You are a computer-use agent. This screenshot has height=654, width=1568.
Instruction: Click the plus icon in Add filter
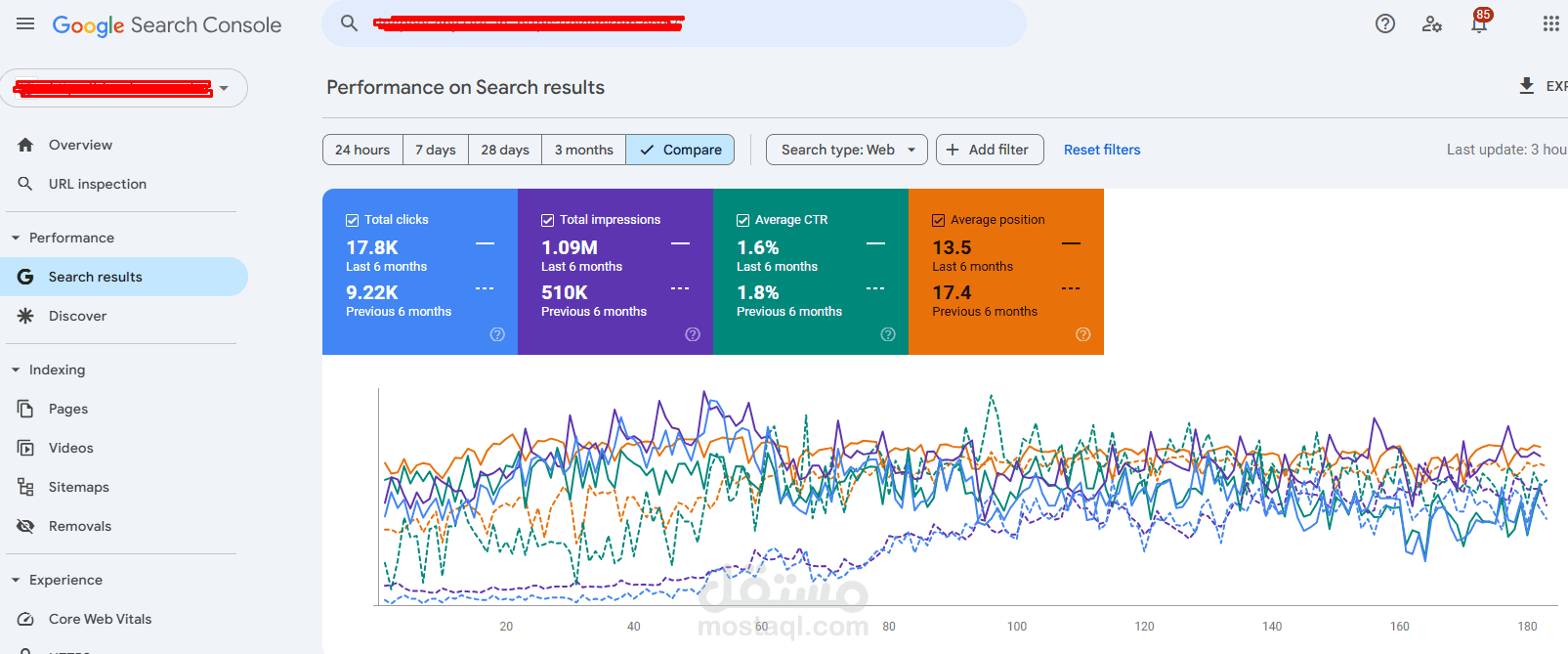tap(953, 150)
